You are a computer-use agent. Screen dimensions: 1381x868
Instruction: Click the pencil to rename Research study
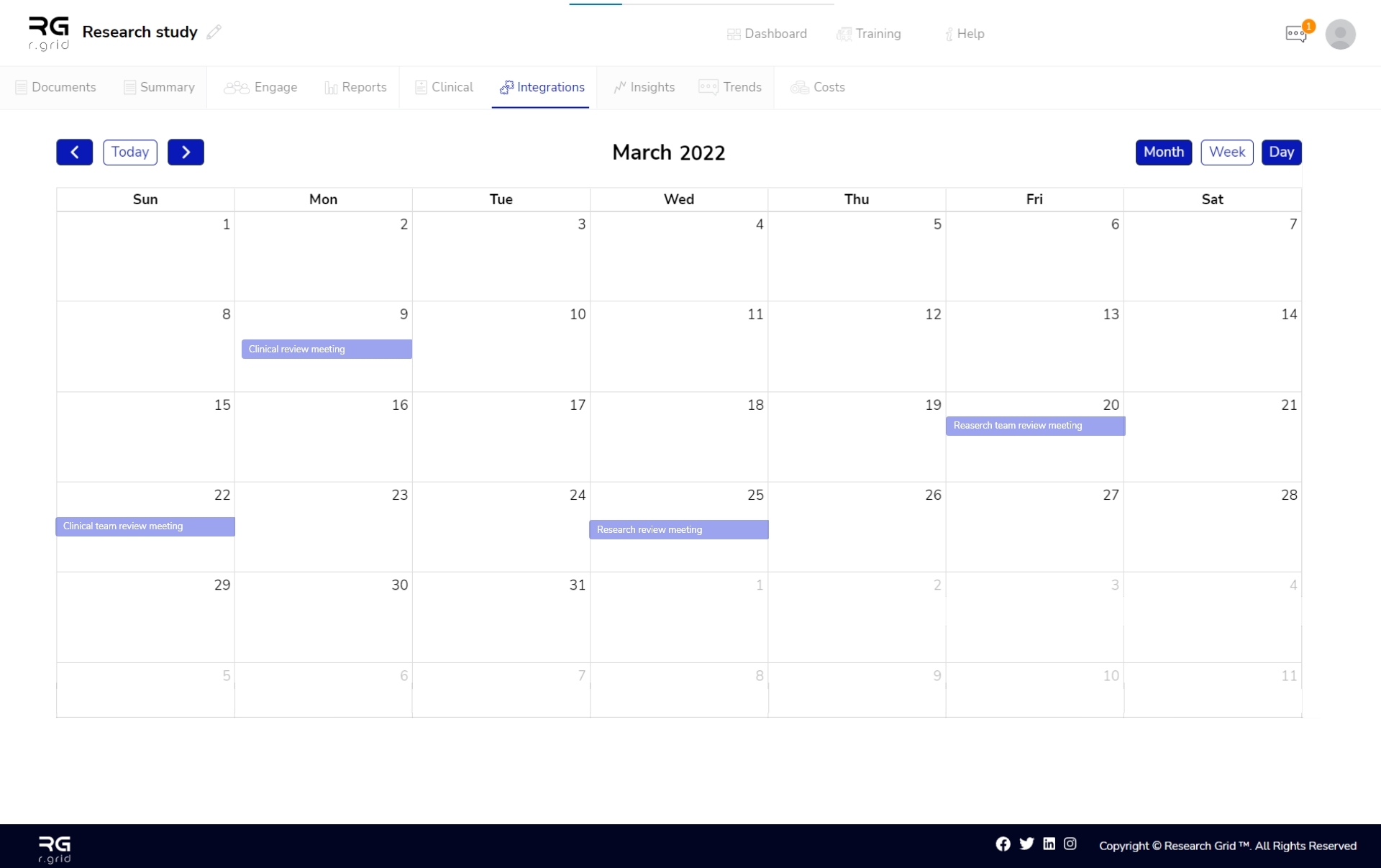[213, 32]
